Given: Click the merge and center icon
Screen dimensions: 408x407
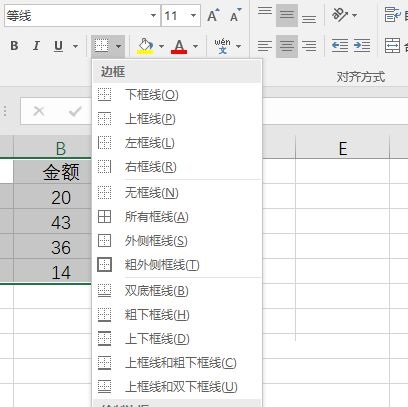Looking at the screenshot, I should pyautogui.click(x=393, y=46).
